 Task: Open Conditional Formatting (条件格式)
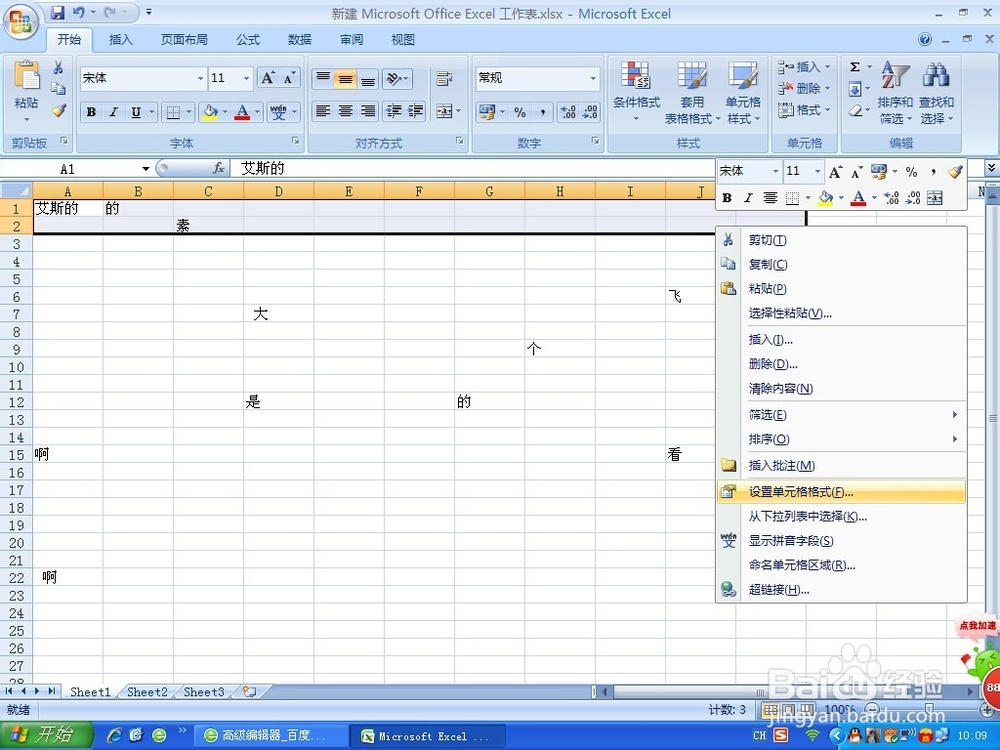(636, 93)
